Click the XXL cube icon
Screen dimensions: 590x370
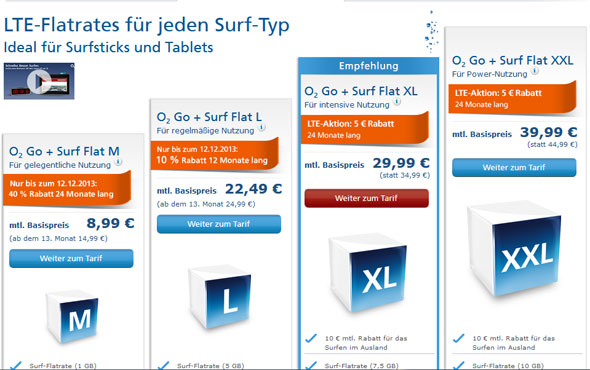click(514, 250)
